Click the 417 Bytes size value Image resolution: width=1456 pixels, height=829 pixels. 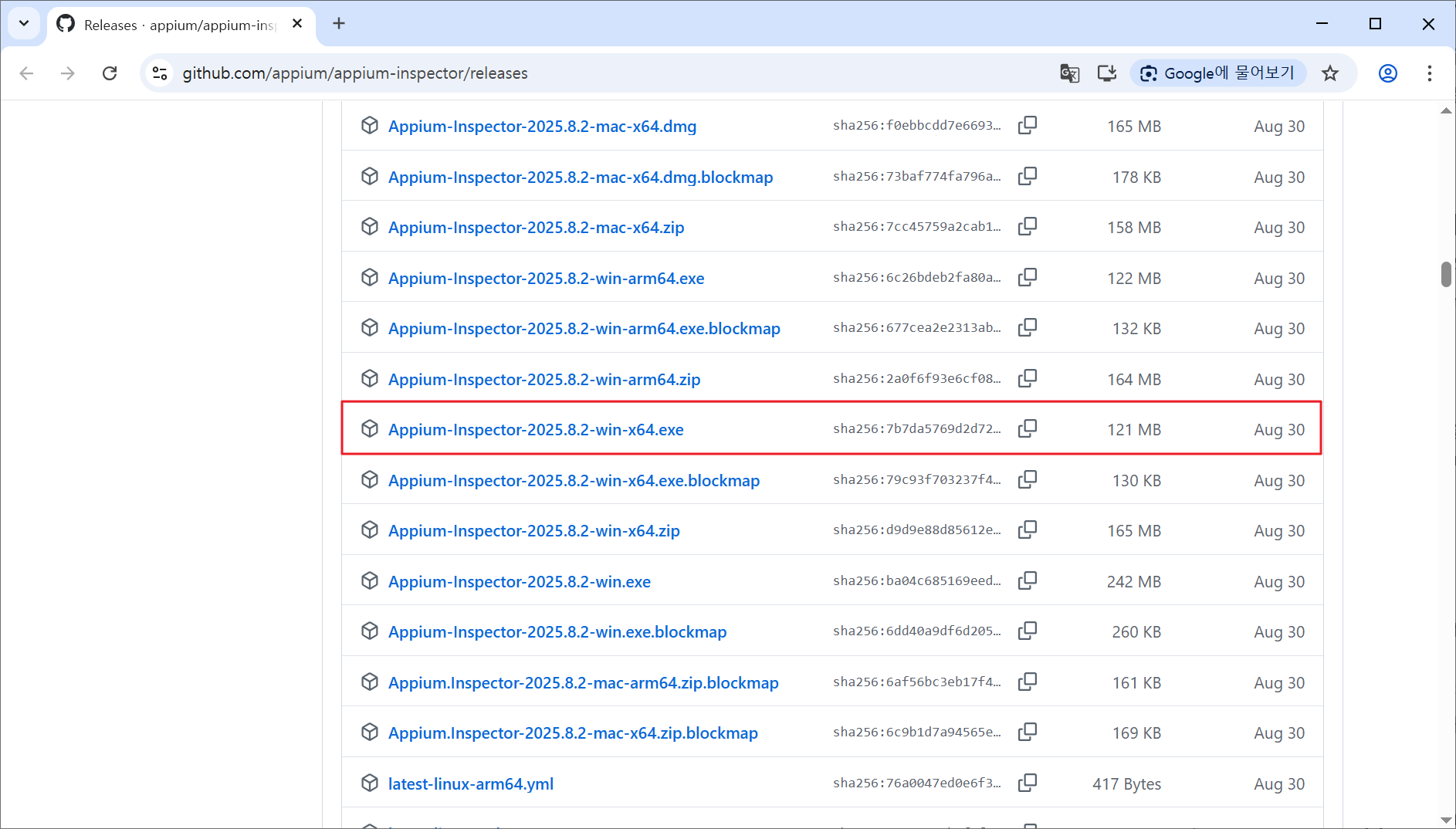pos(1126,783)
